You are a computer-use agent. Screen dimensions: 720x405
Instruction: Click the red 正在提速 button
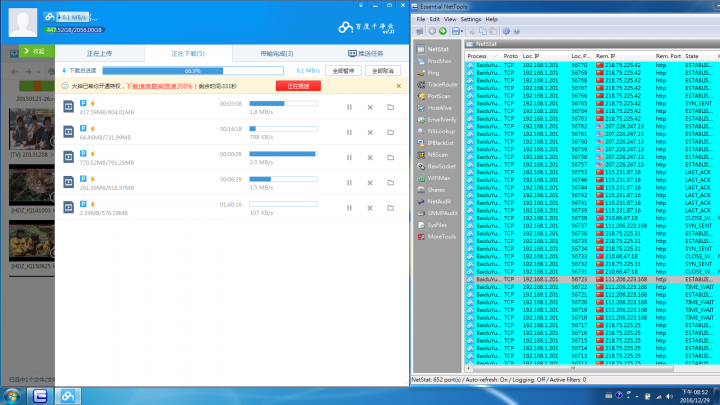[x=298, y=86]
